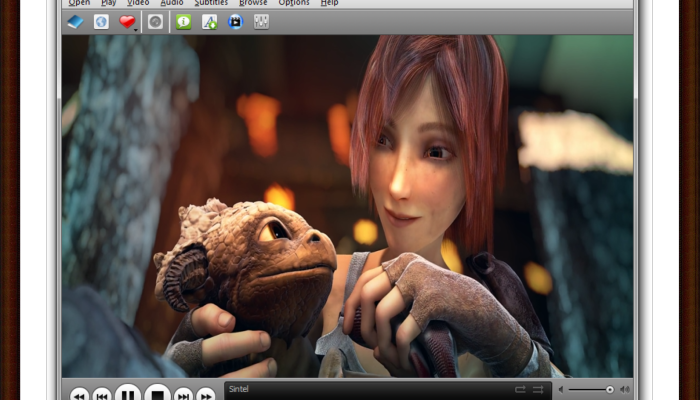The height and width of the screenshot is (400, 700).
Task: Adjust the volume slider
Action: click(609, 389)
